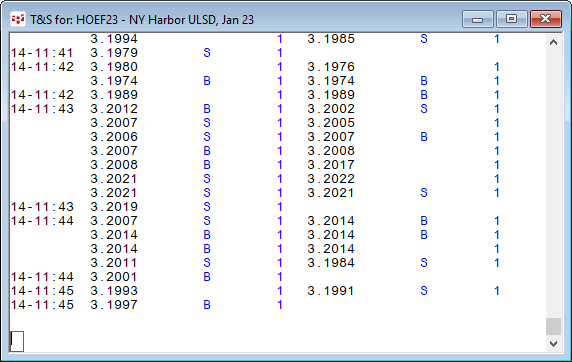Image resolution: width=572 pixels, height=362 pixels.
Task: Click the last trade price 3.1997
Action: [114, 305]
